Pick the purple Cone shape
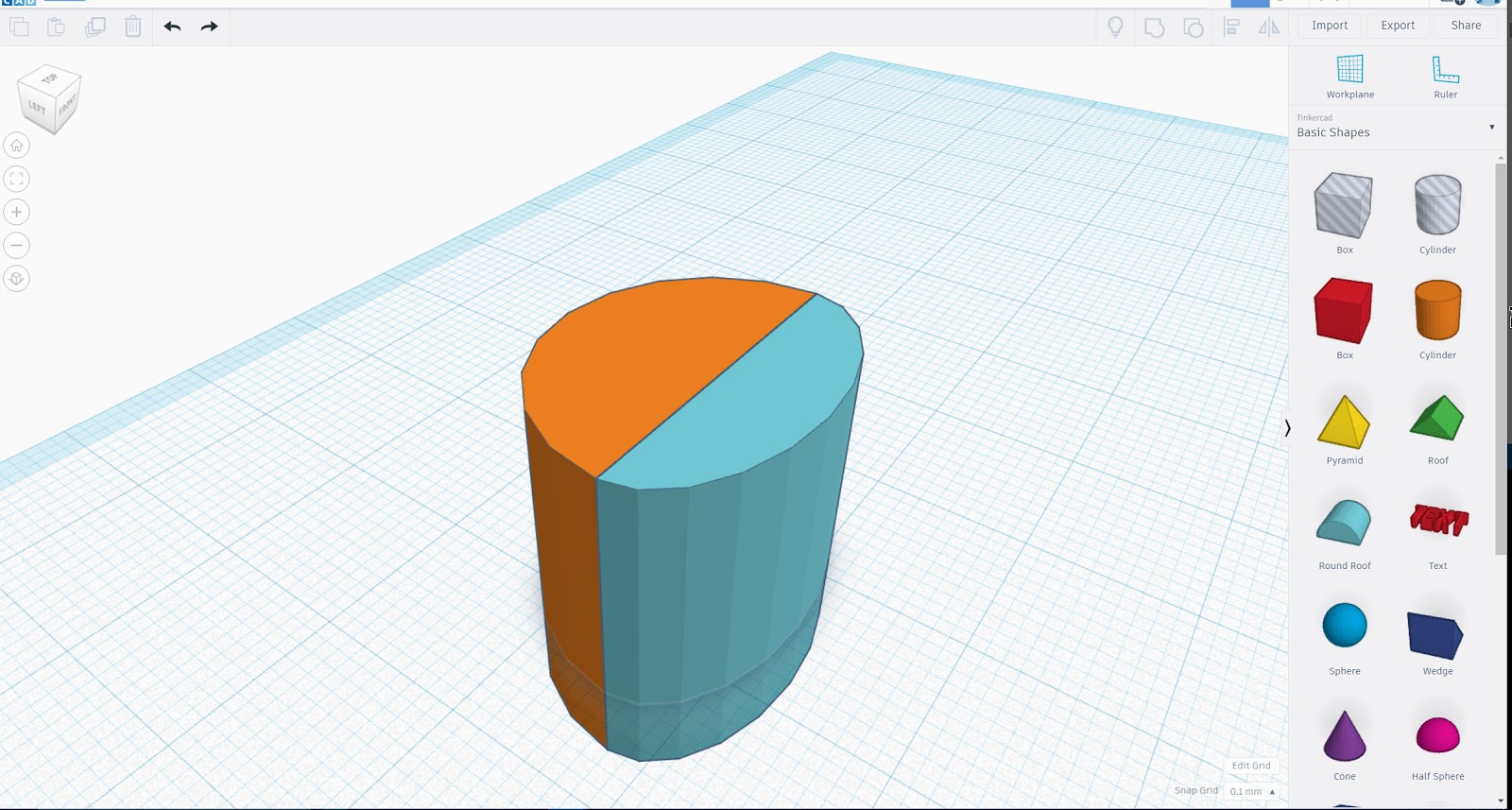Image resolution: width=1512 pixels, height=810 pixels. coord(1345,736)
